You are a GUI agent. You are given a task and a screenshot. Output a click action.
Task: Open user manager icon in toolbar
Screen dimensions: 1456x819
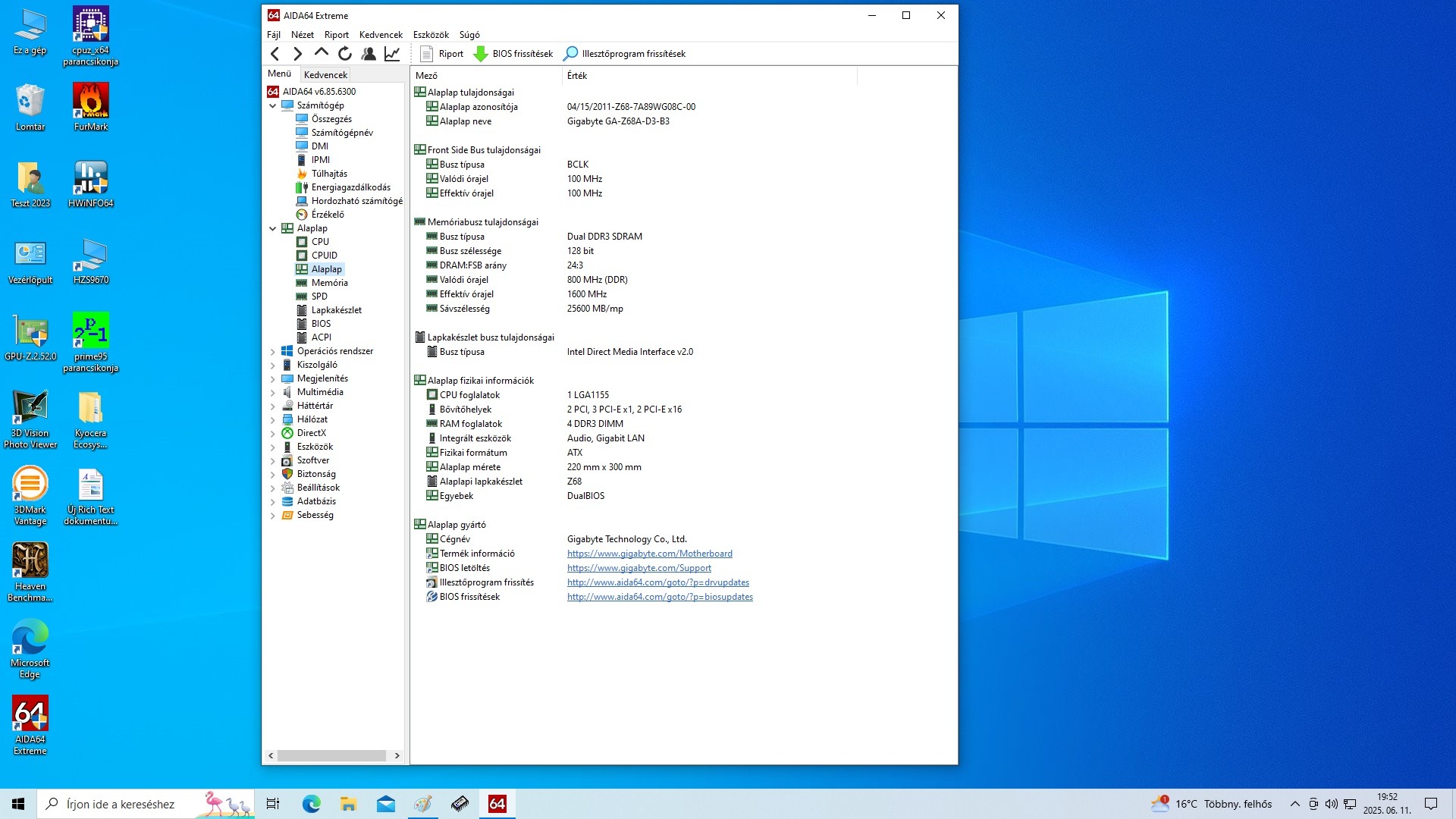click(369, 54)
